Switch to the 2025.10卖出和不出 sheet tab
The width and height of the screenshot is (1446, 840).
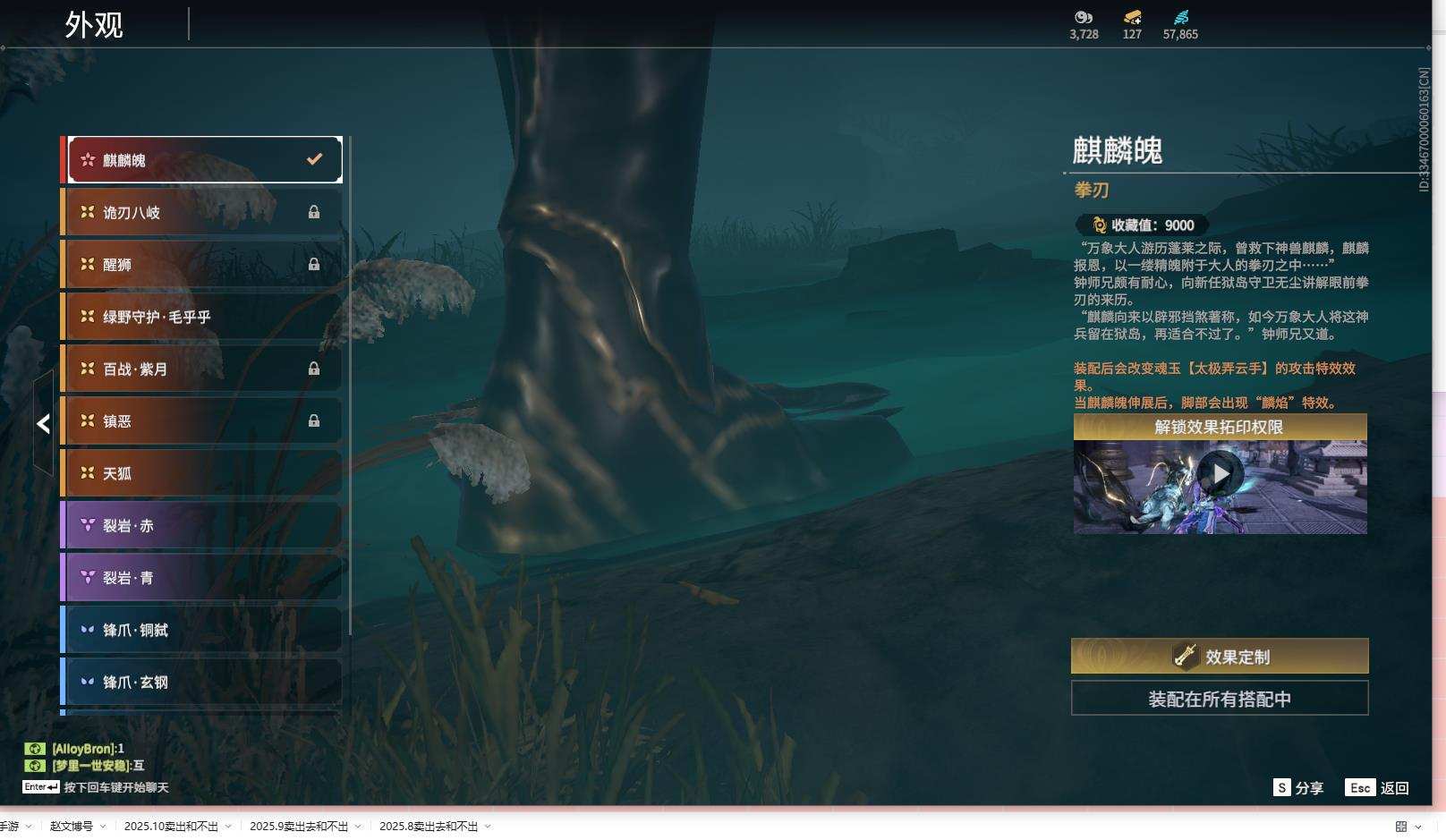171,827
